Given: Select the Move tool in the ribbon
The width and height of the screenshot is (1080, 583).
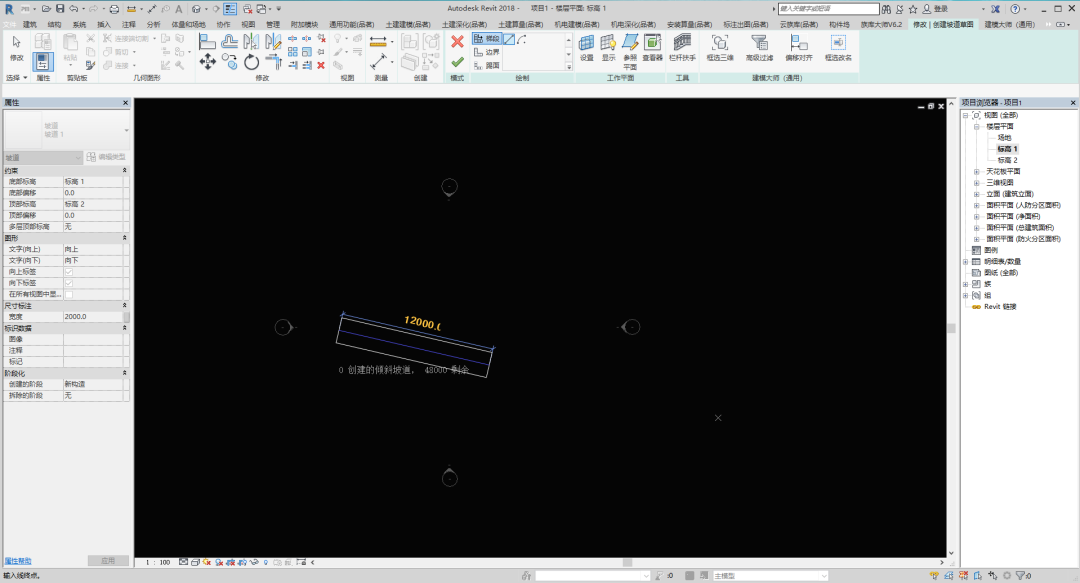Looking at the screenshot, I should click(207, 62).
